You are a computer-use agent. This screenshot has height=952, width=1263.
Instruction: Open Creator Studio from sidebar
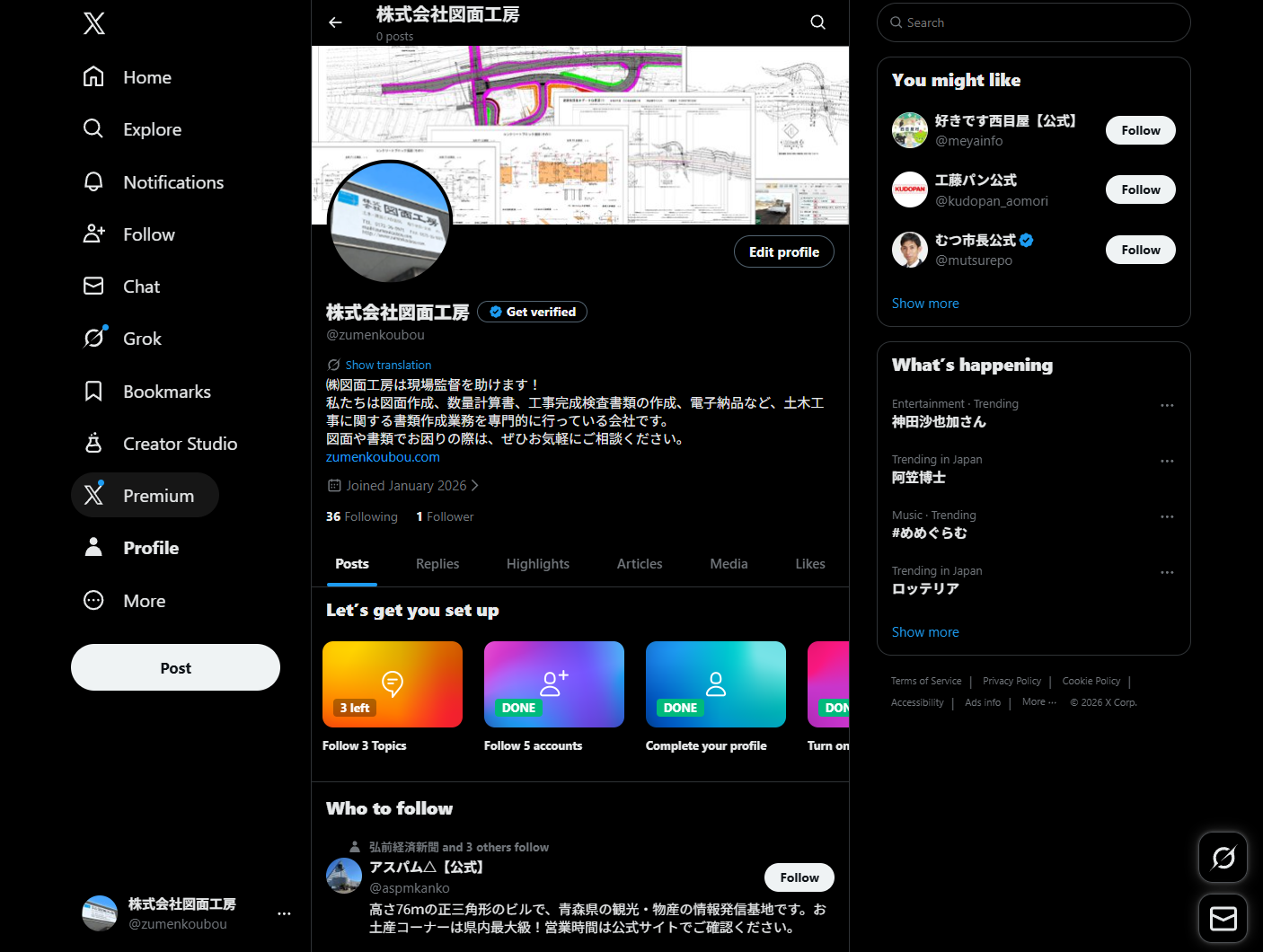(93, 444)
